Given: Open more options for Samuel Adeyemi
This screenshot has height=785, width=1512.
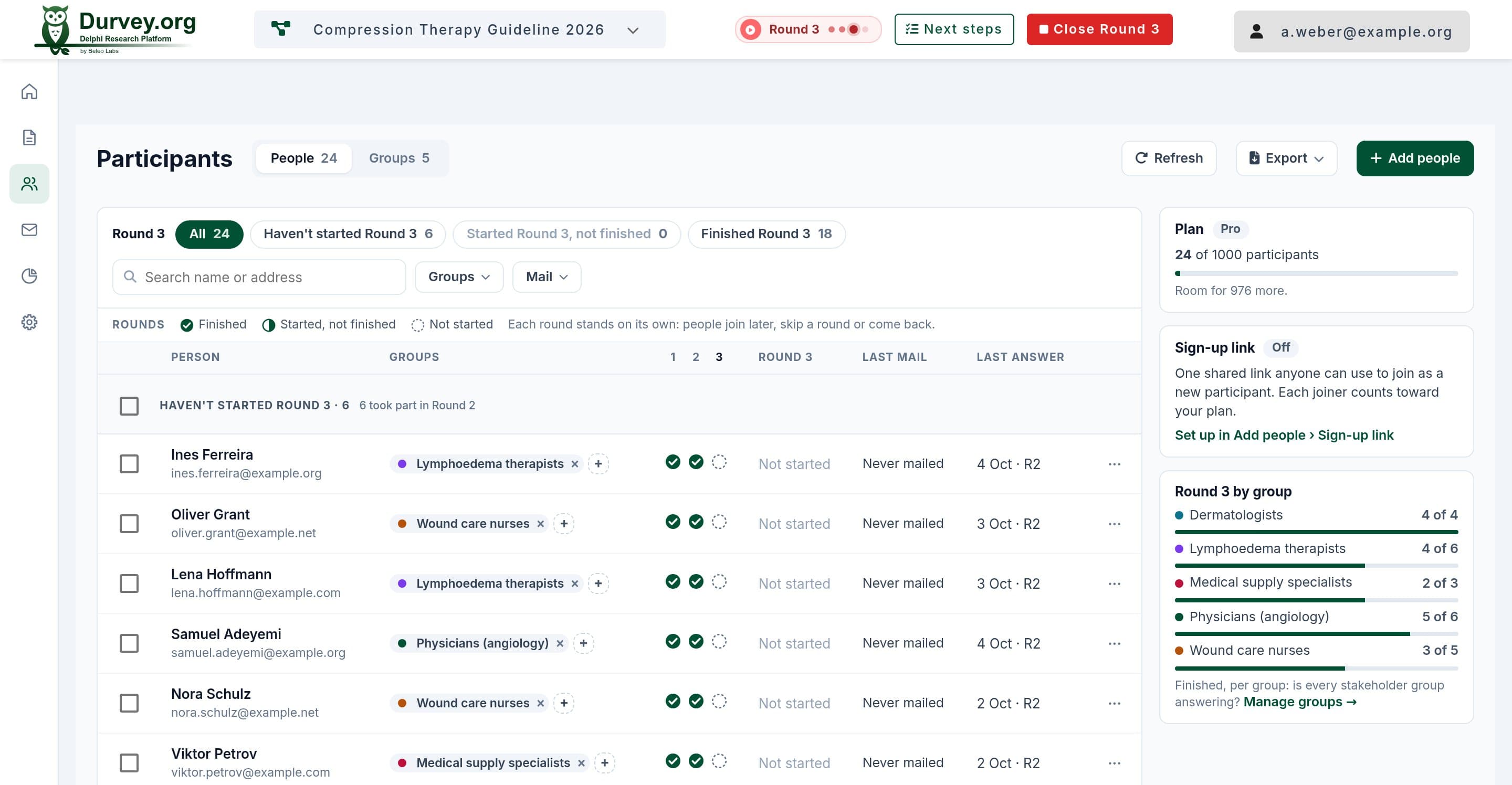Looking at the screenshot, I should [x=1114, y=644].
